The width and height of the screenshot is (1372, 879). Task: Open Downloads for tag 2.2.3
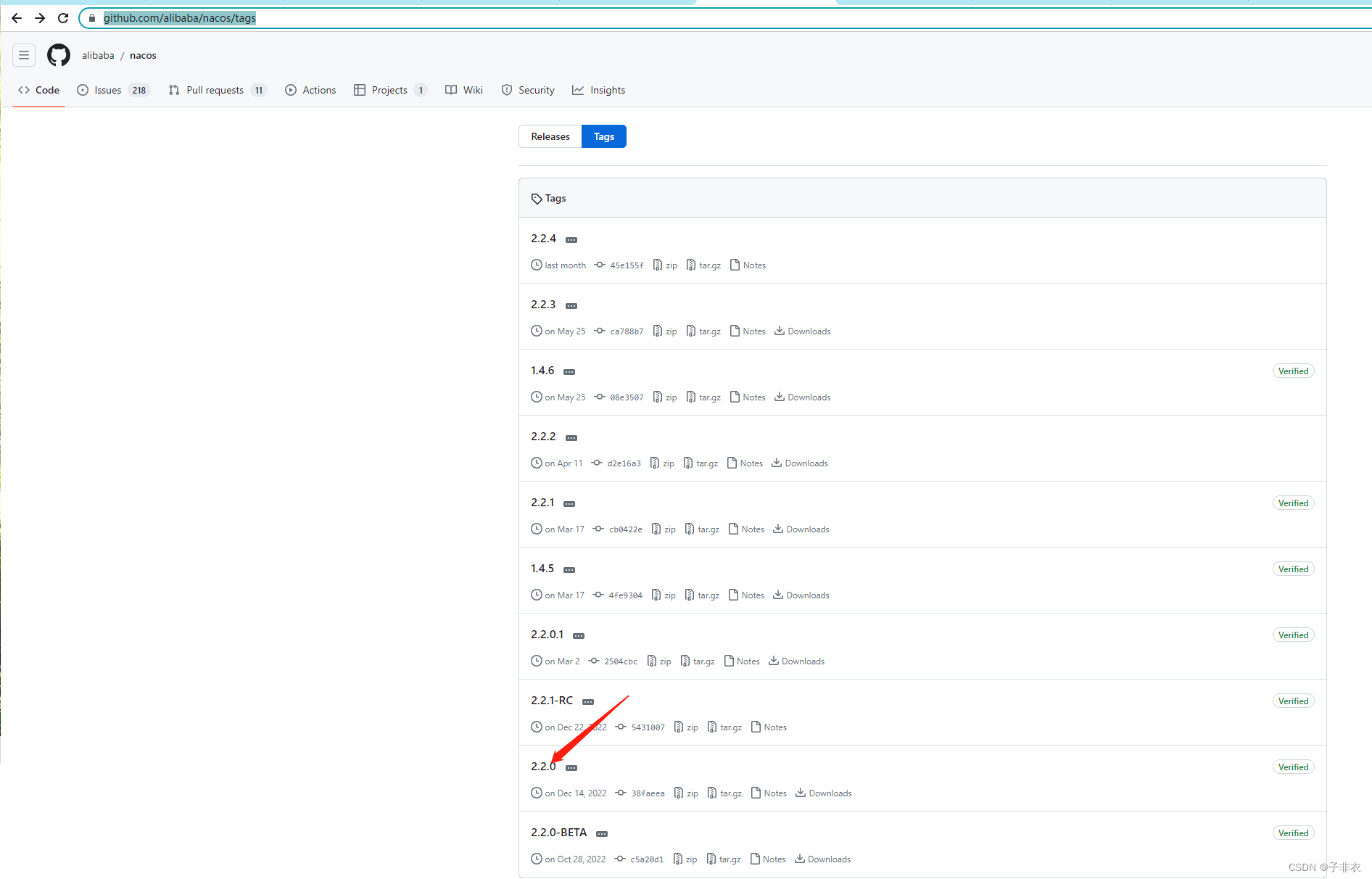pos(802,331)
